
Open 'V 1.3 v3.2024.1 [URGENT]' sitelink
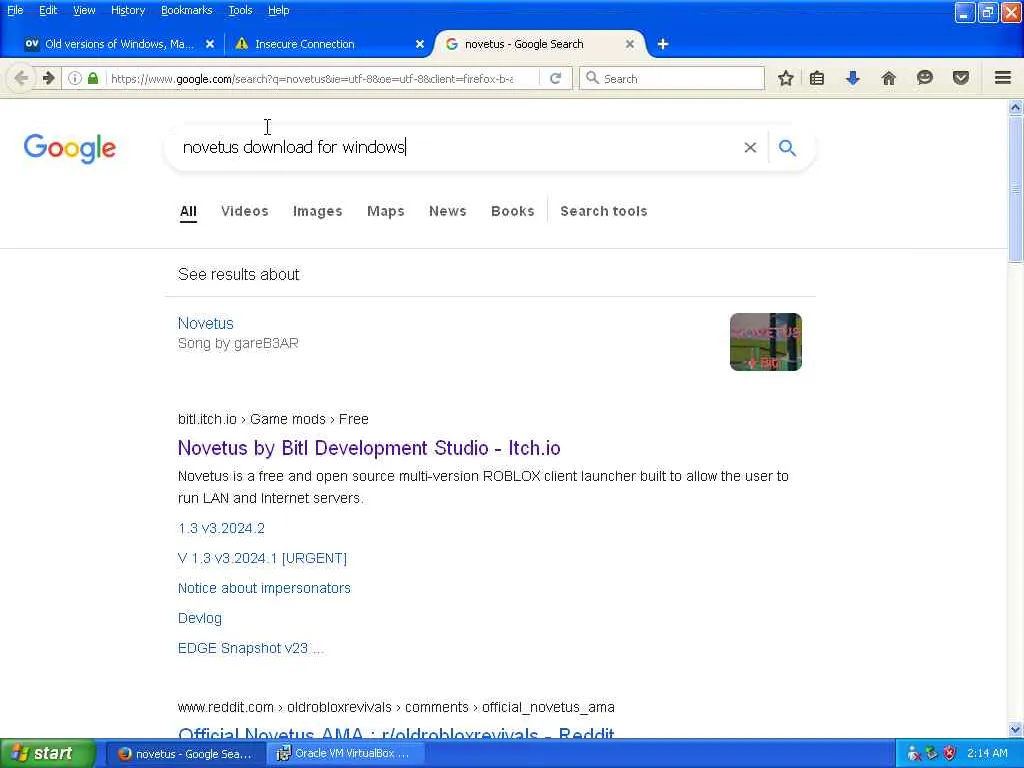click(263, 558)
